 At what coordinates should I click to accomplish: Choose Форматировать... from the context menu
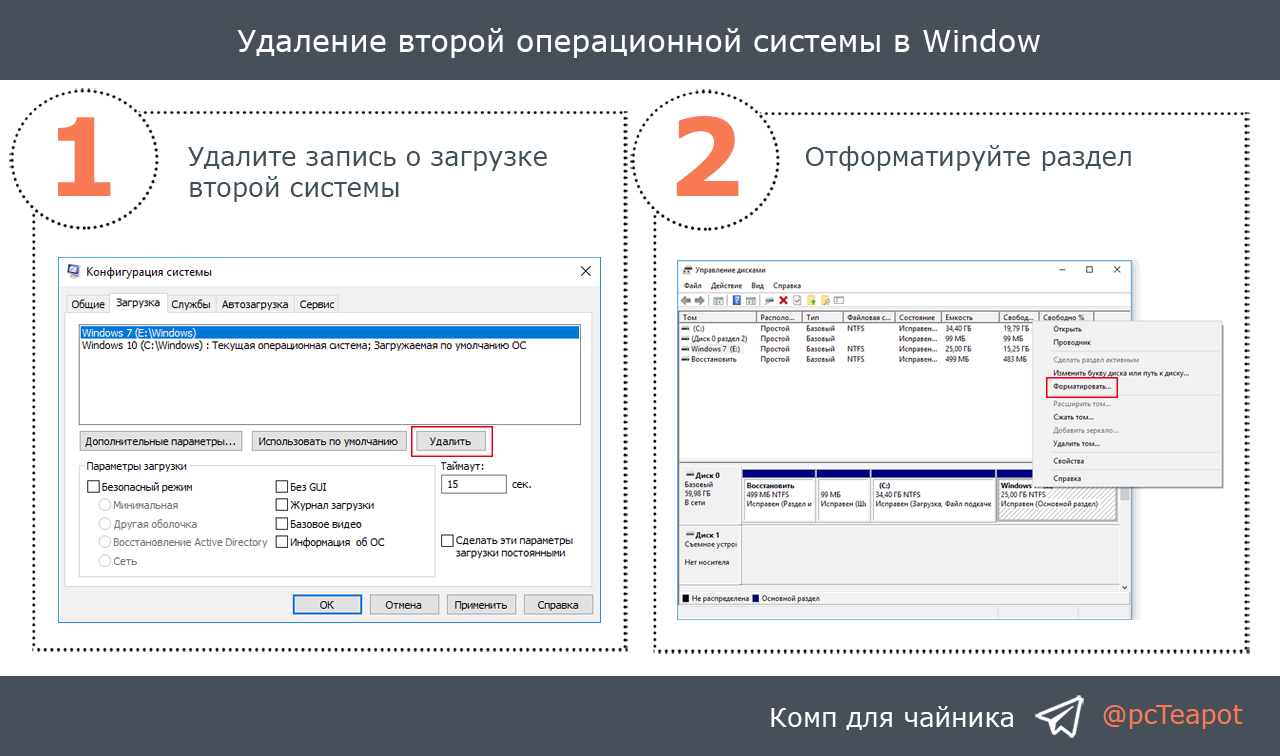point(1082,386)
